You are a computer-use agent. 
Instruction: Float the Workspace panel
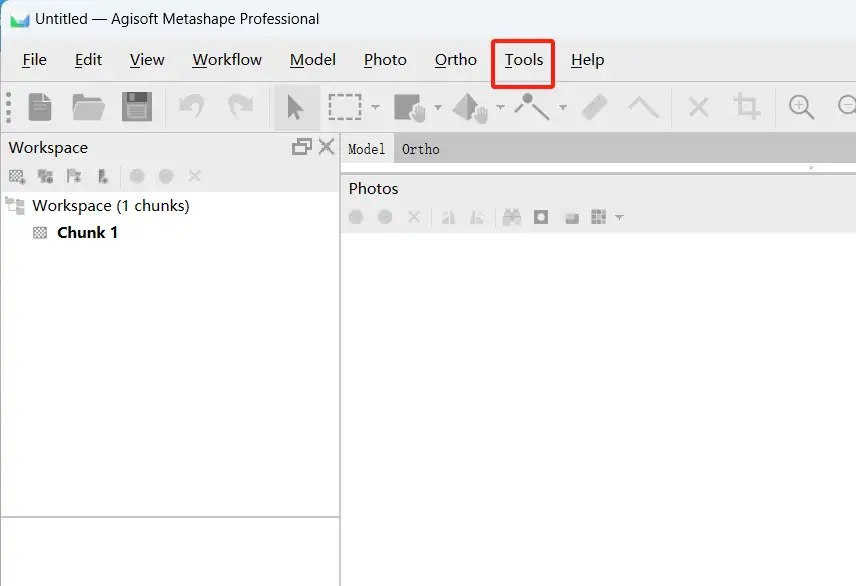click(x=301, y=147)
